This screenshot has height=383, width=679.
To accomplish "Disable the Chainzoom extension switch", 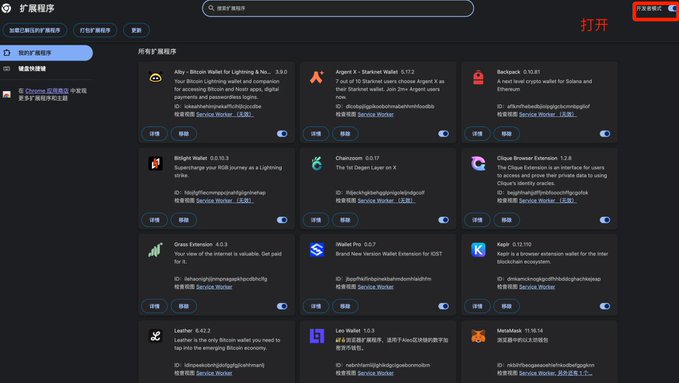I will (x=443, y=220).
